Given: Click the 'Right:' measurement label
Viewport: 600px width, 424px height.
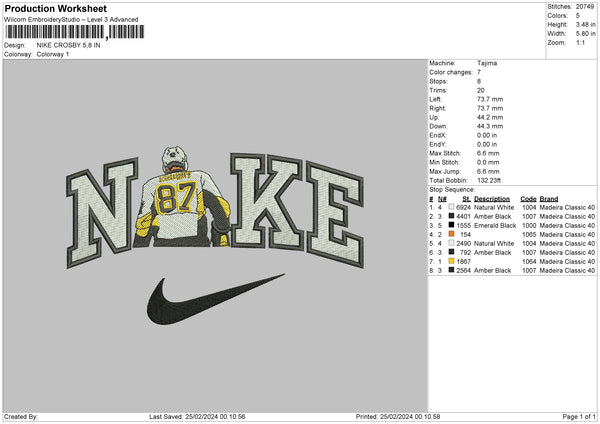Looking at the screenshot, I should 437,108.
